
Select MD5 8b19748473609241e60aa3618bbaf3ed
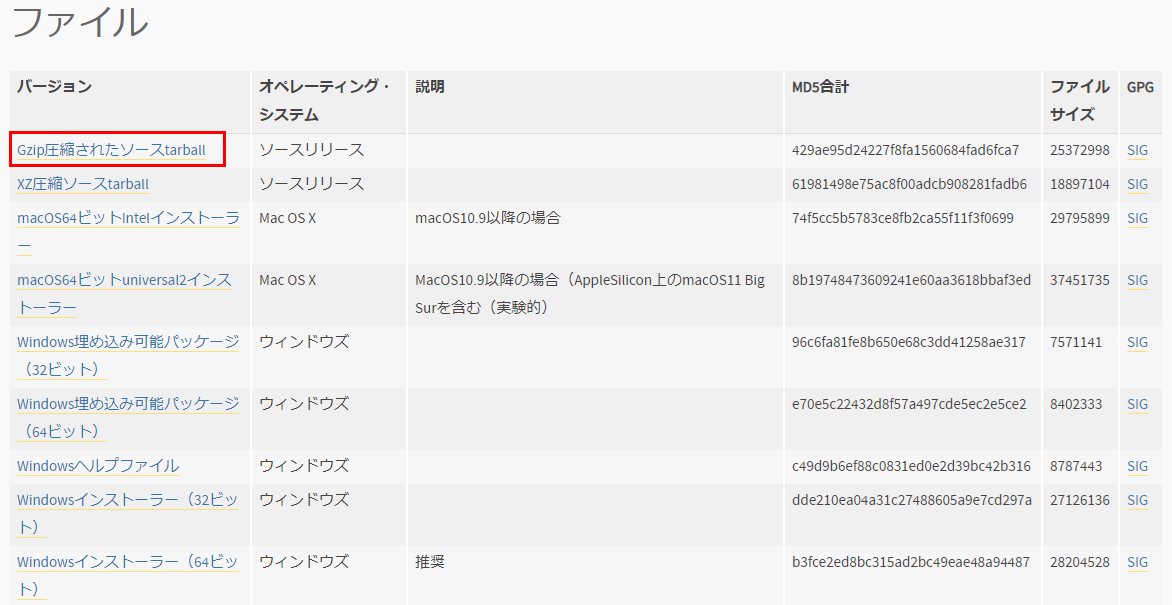912,280
